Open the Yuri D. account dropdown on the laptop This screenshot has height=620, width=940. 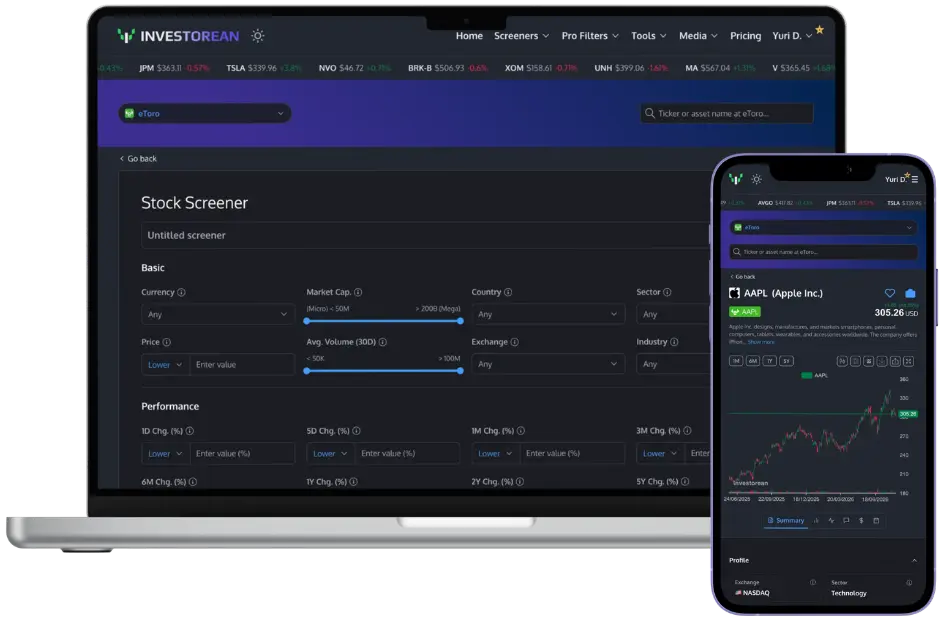[792, 36]
